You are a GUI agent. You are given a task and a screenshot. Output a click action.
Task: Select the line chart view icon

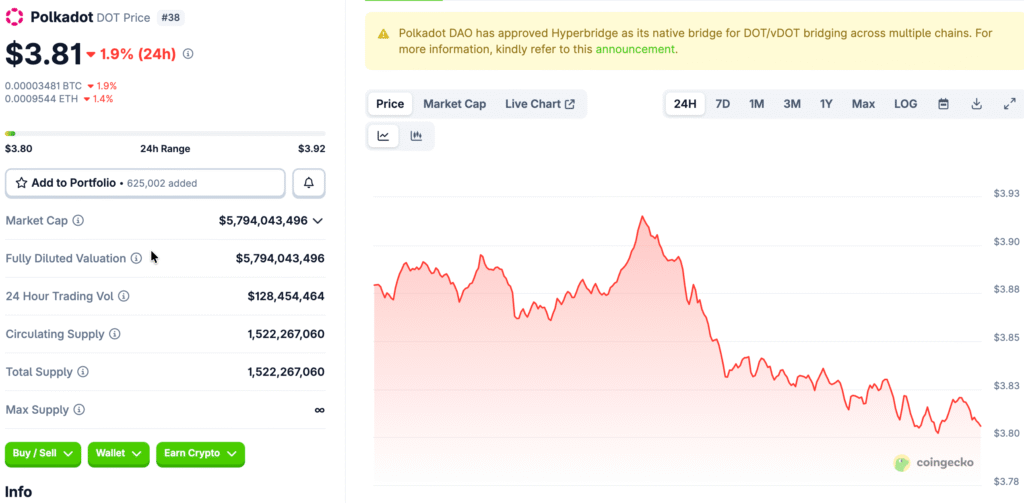tap(383, 136)
